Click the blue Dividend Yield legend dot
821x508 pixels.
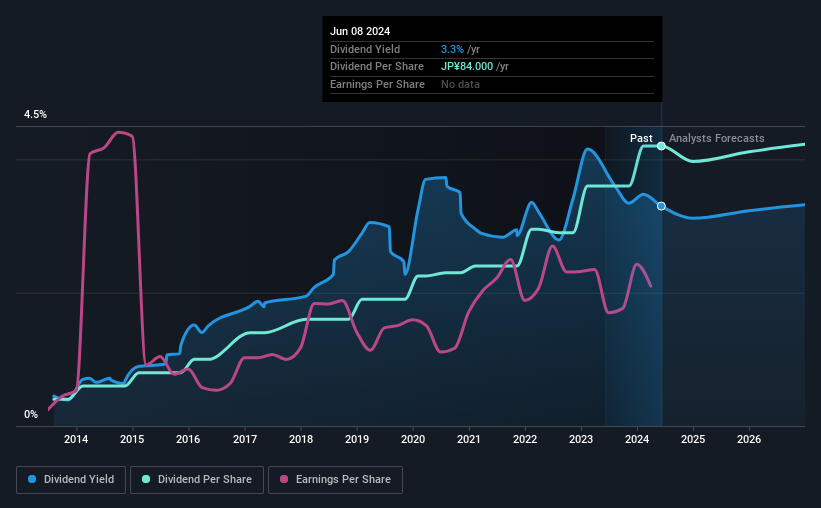pyautogui.click(x=32, y=479)
